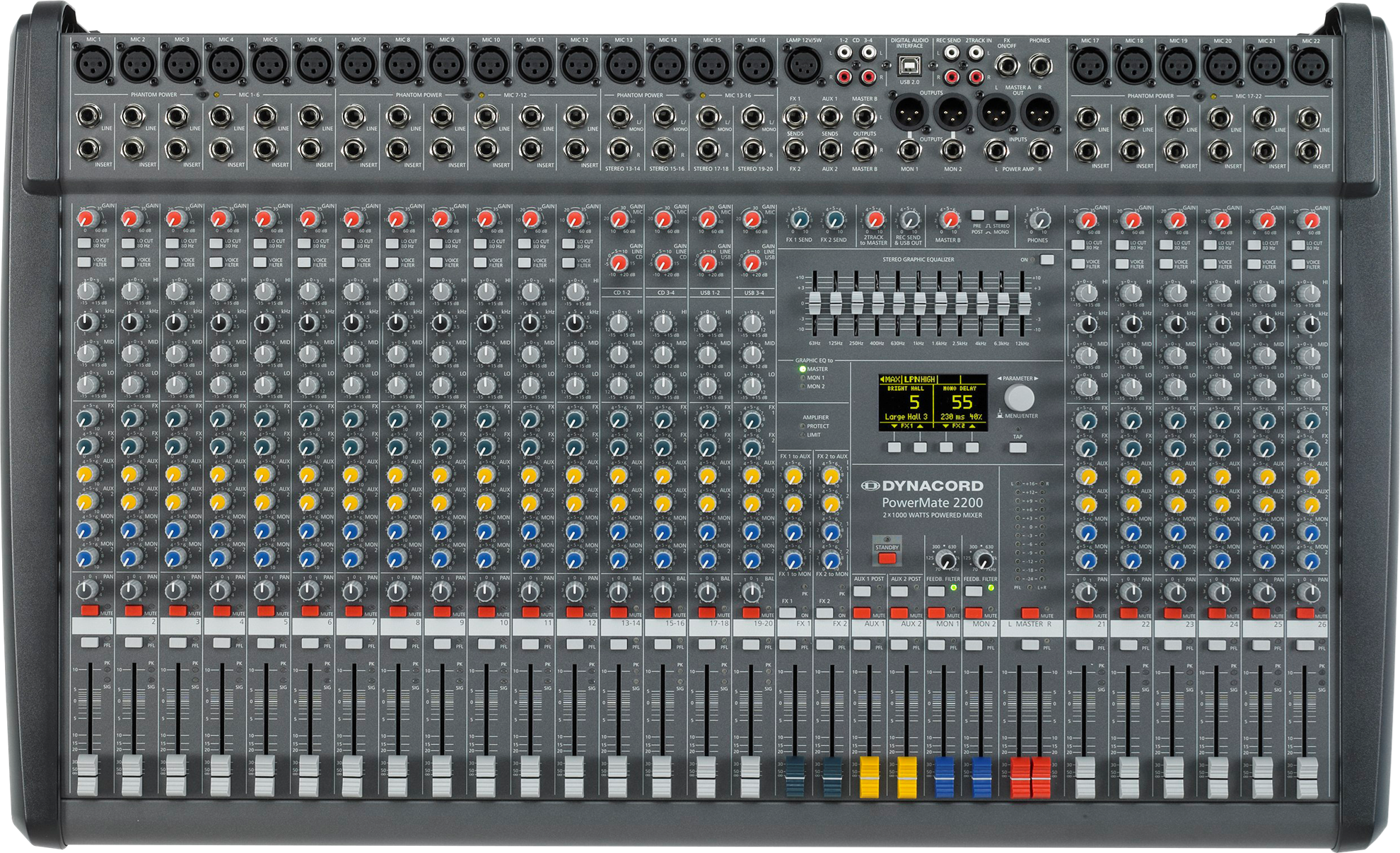This screenshot has width=1400, height=853.
Task: Click the FX 1 SEND knob
Action: 798,219
